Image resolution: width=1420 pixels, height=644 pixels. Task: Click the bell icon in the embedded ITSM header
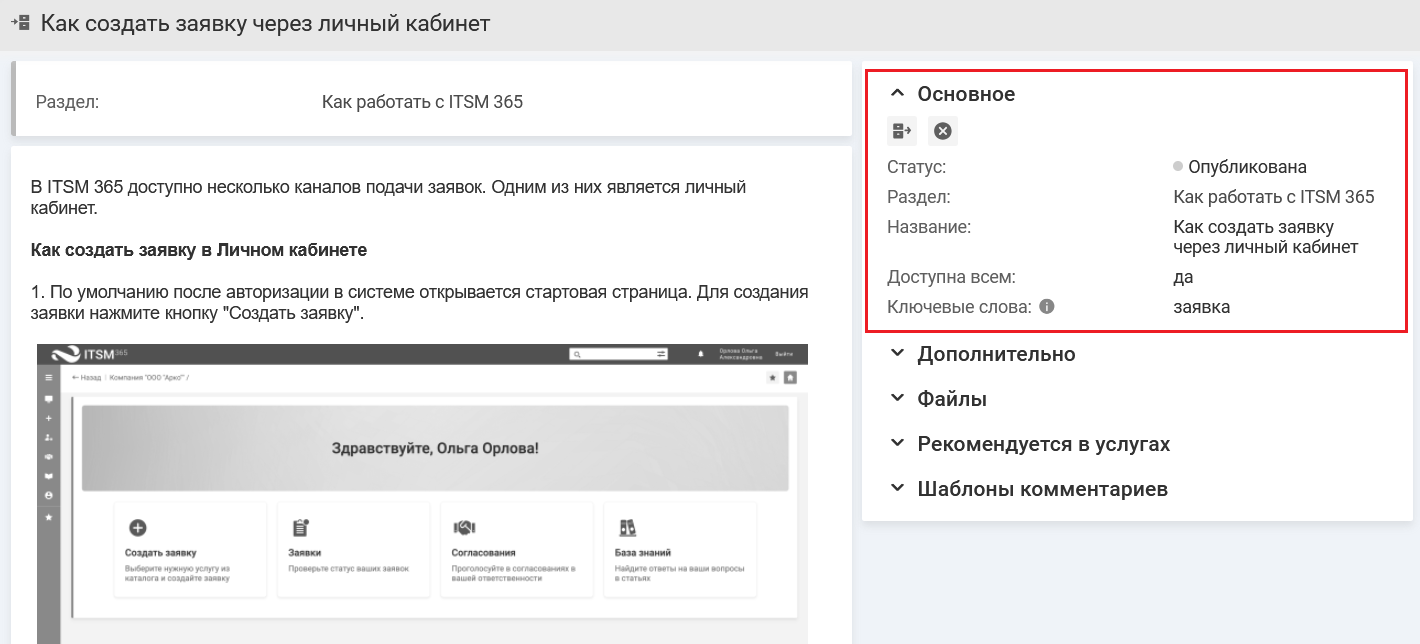(x=700, y=354)
